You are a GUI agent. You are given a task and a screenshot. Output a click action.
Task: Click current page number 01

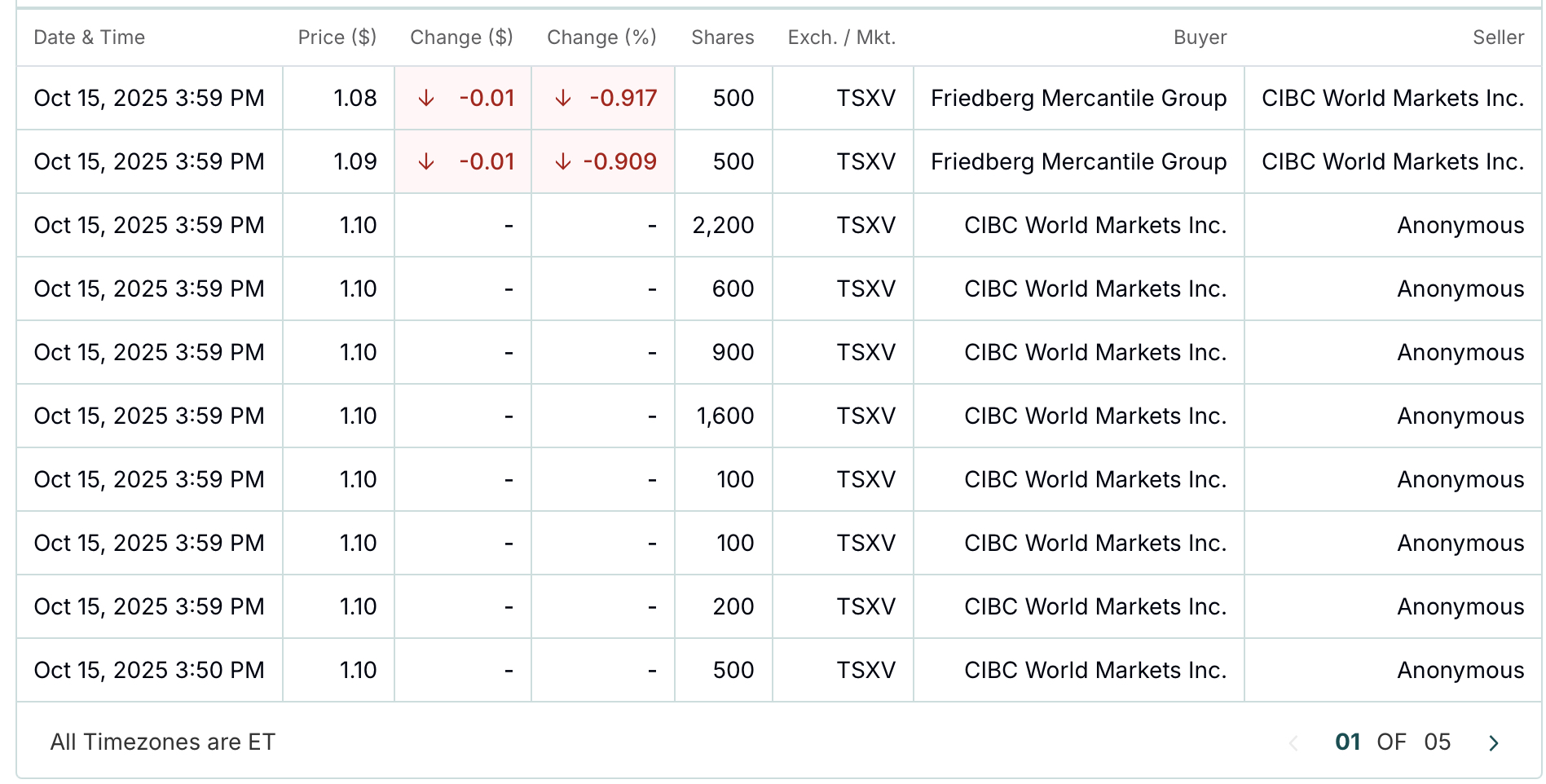[1348, 742]
